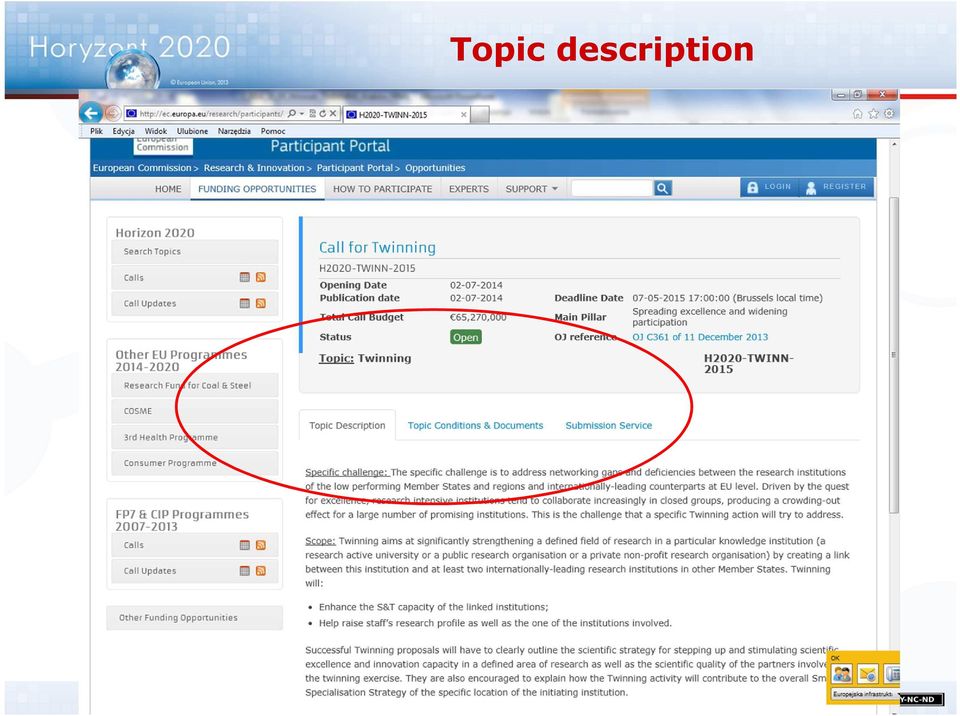This screenshot has width=960, height=716.
Task: Open the Ulubione menu
Action: coord(192,131)
